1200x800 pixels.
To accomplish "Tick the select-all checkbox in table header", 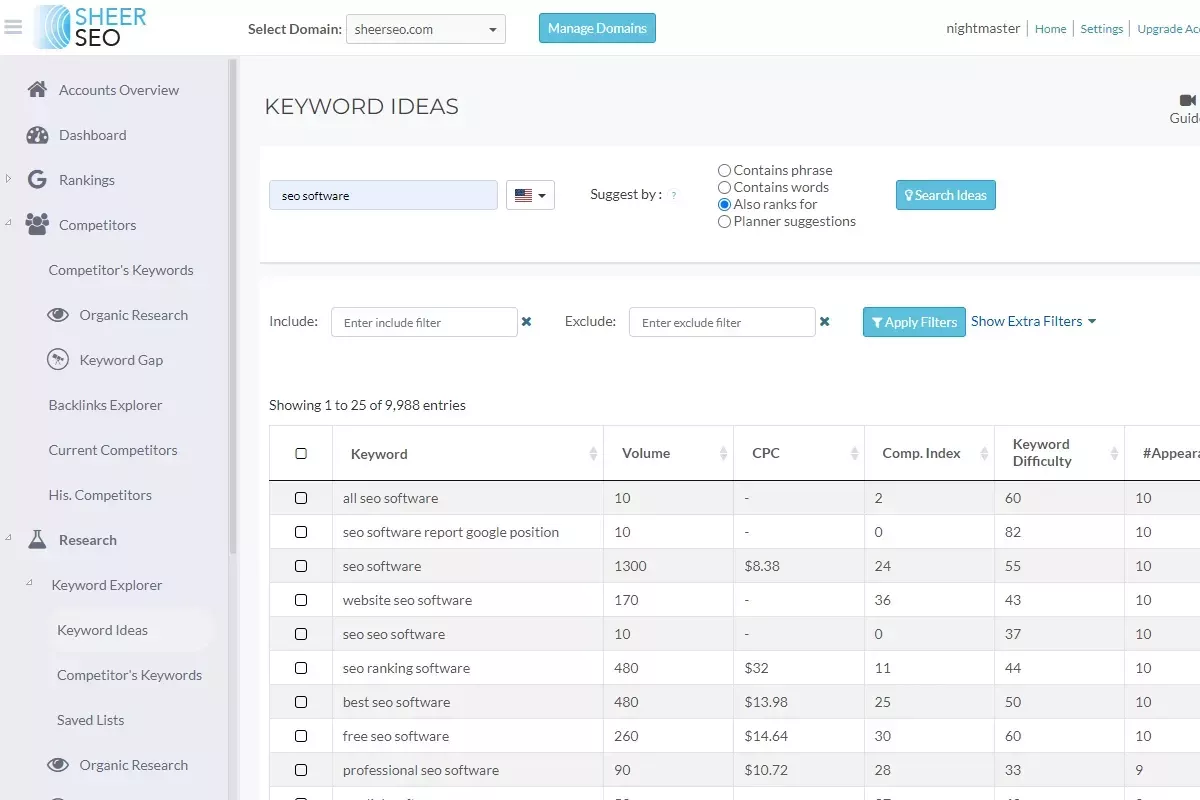I will pos(301,454).
